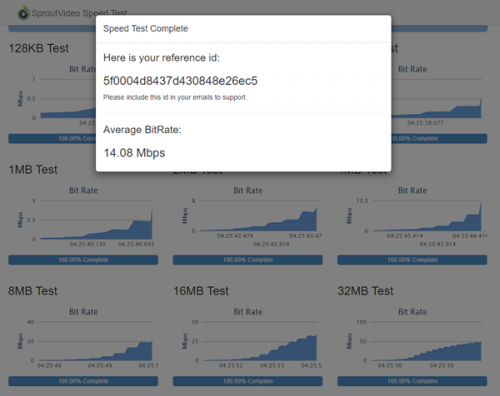The width and height of the screenshot is (500, 396).
Task: Click the 04:25:38.077 timestamp label
Action: coord(426,123)
